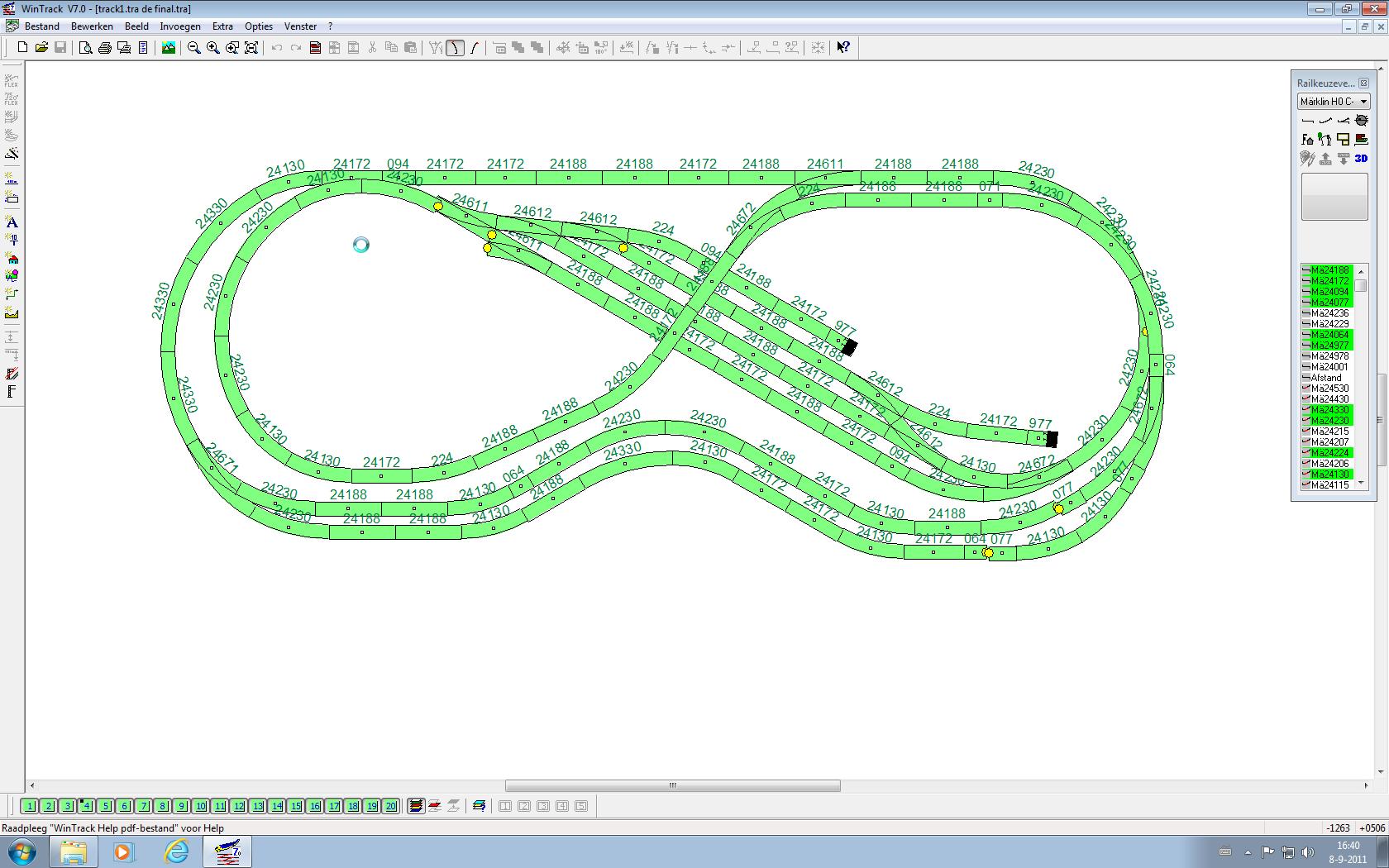The image size is (1389, 868).
Task: Click the red parts list toolbar icon
Action: click(315, 48)
